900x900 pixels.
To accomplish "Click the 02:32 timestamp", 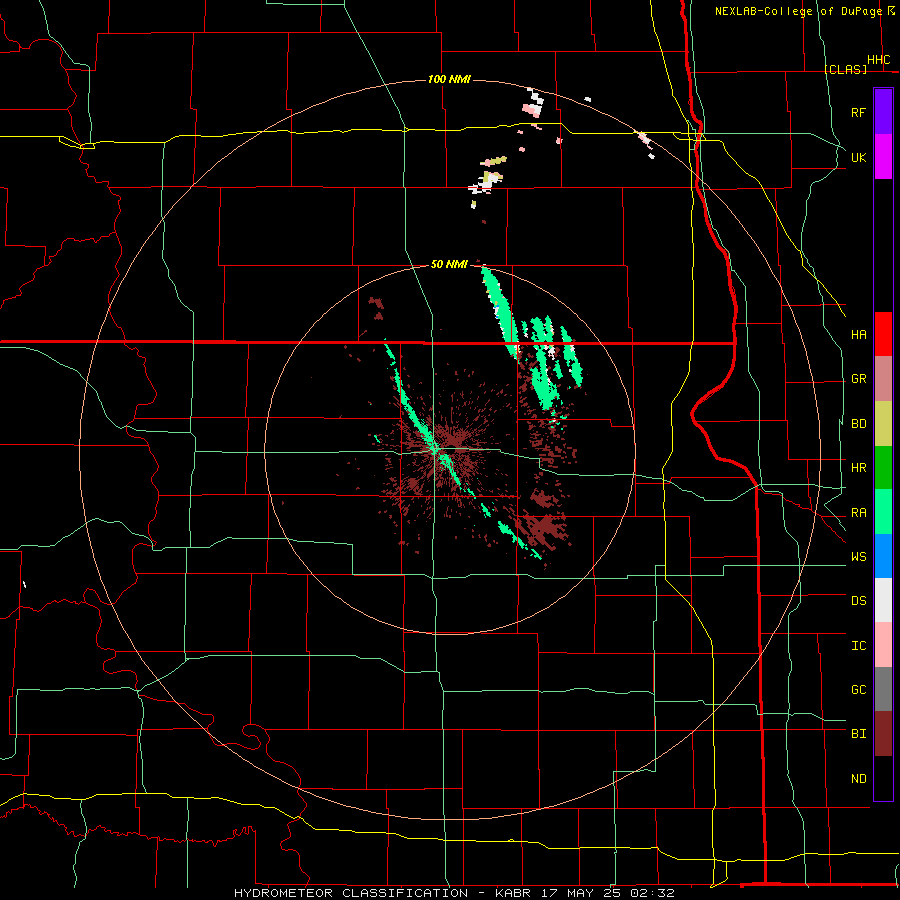I will click(x=652, y=893).
